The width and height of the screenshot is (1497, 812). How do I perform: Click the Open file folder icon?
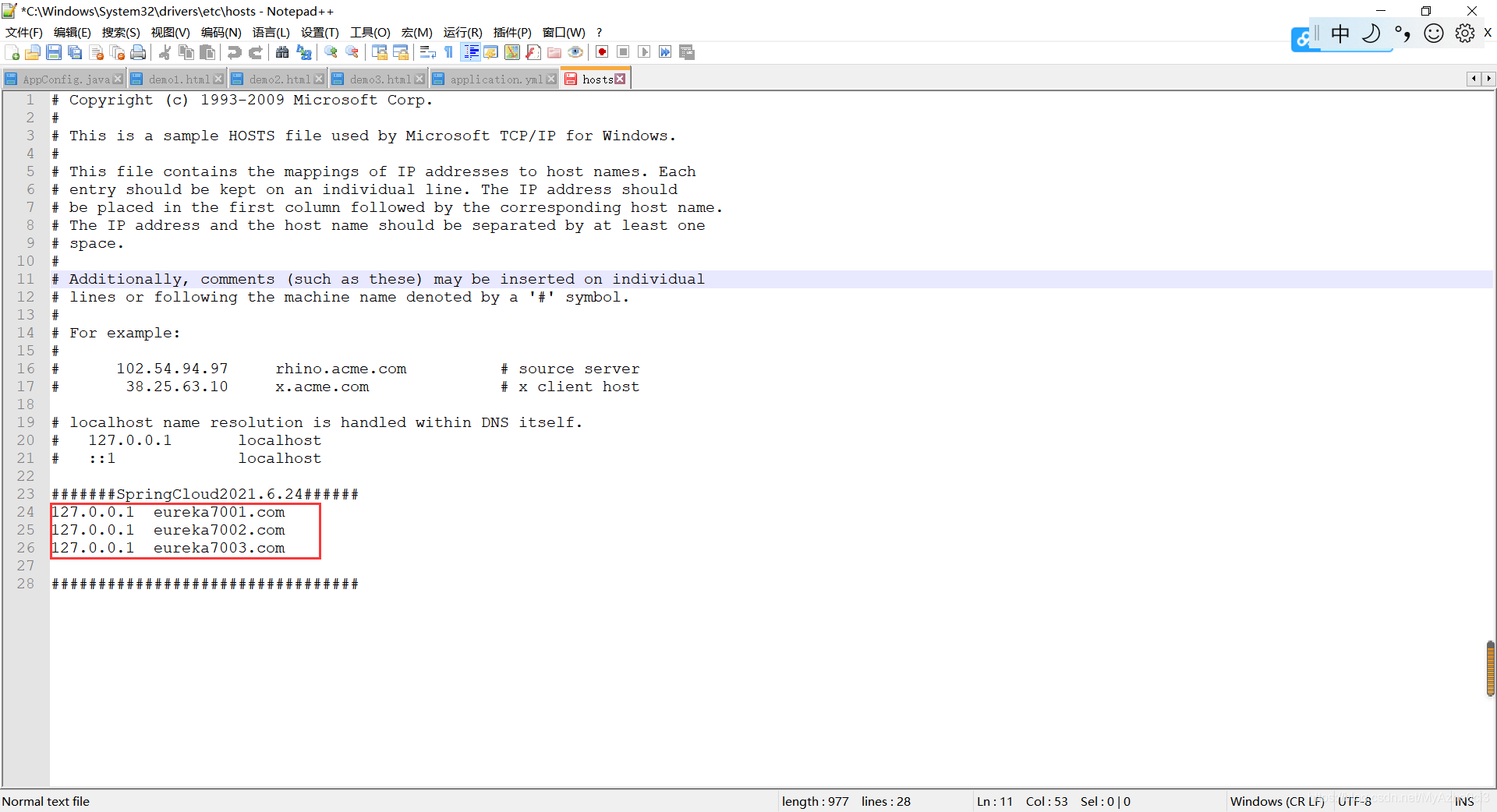click(33, 52)
